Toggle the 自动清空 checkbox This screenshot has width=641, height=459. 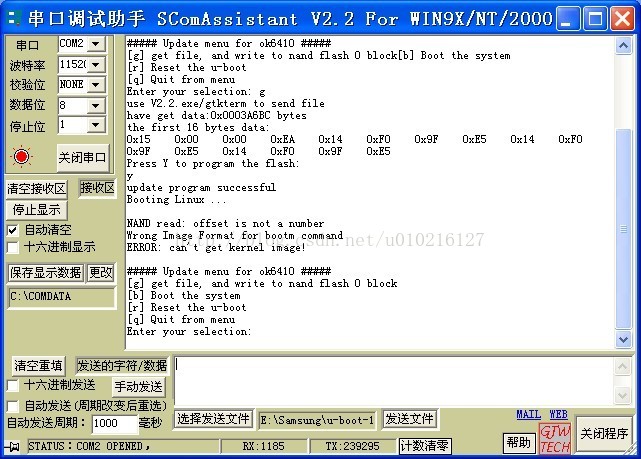click(13, 230)
